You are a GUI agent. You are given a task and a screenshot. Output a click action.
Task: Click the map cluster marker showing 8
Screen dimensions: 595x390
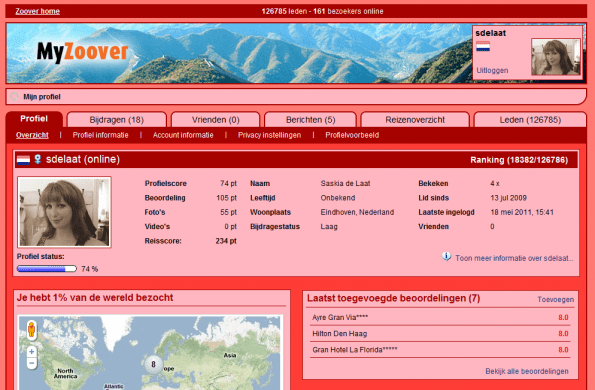click(x=154, y=364)
